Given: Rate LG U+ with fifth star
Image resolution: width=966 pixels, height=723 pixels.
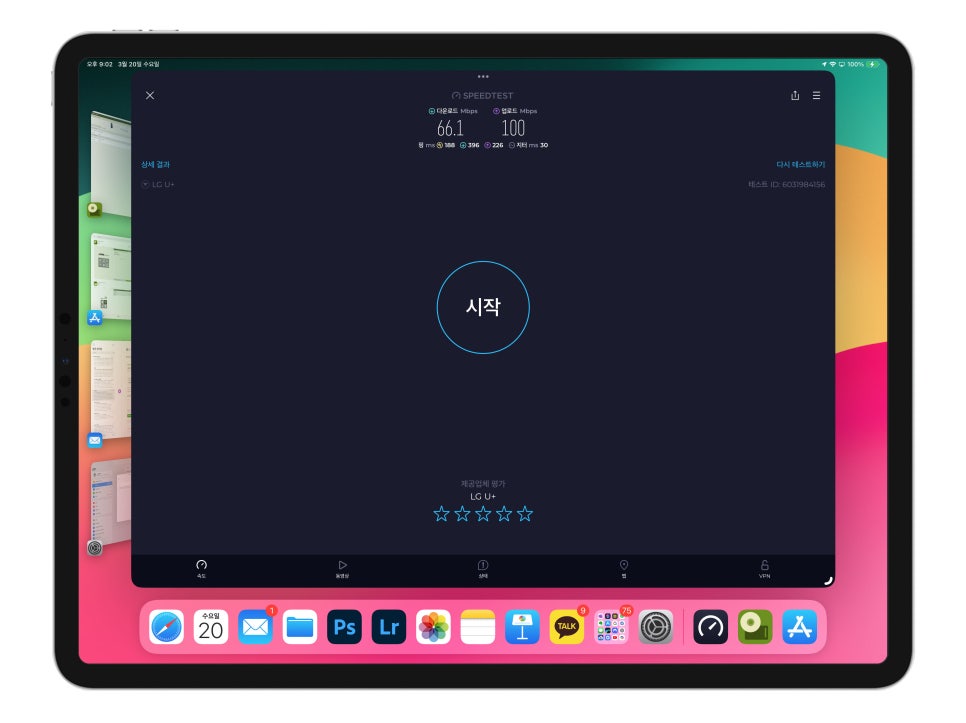Looking at the screenshot, I should [525, 514].
